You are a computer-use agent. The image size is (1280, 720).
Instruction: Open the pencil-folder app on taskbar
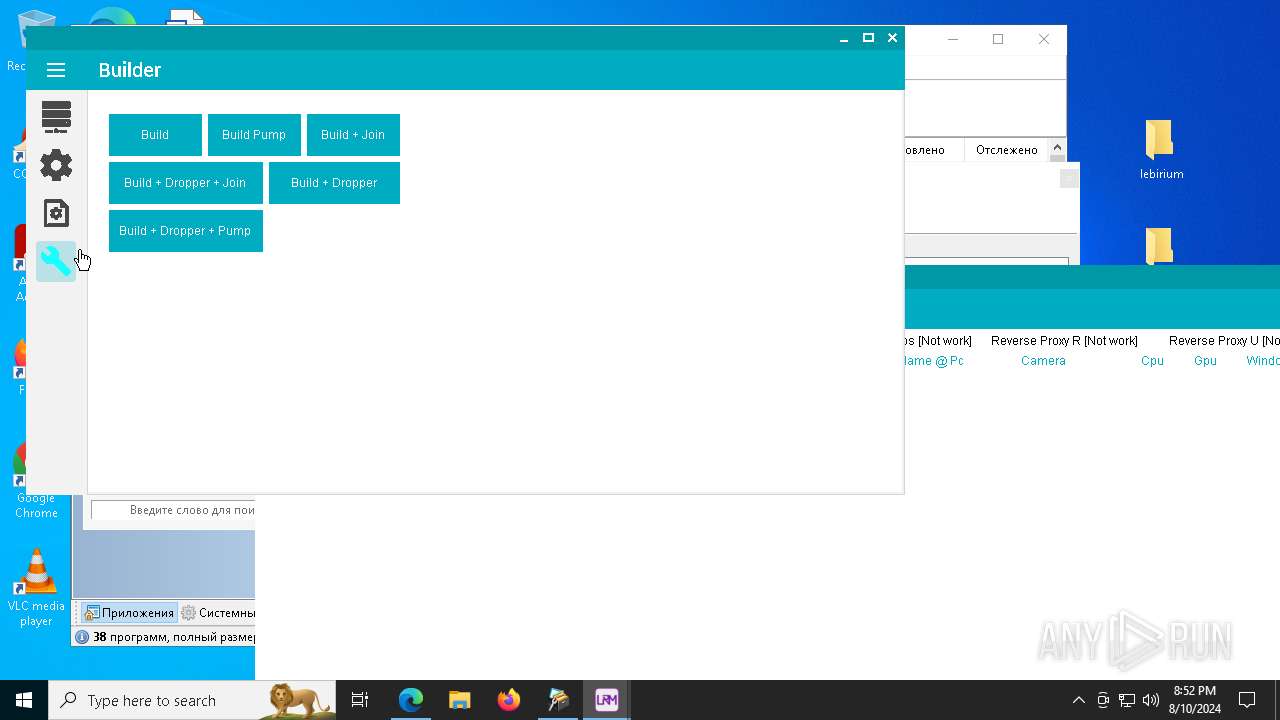(x=558, y=700)
